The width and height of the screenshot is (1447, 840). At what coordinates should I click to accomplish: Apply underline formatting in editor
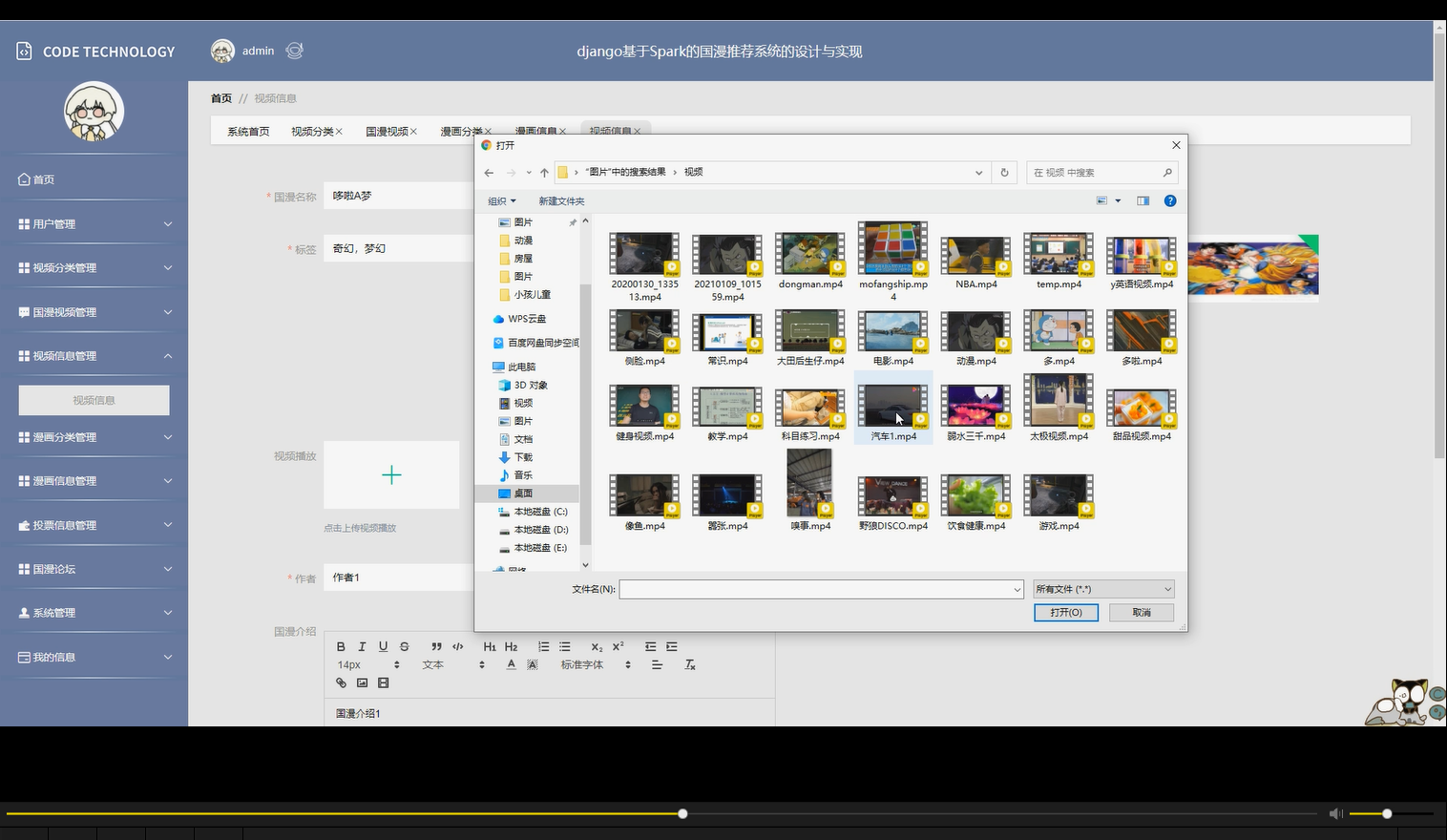pos(383,646)
